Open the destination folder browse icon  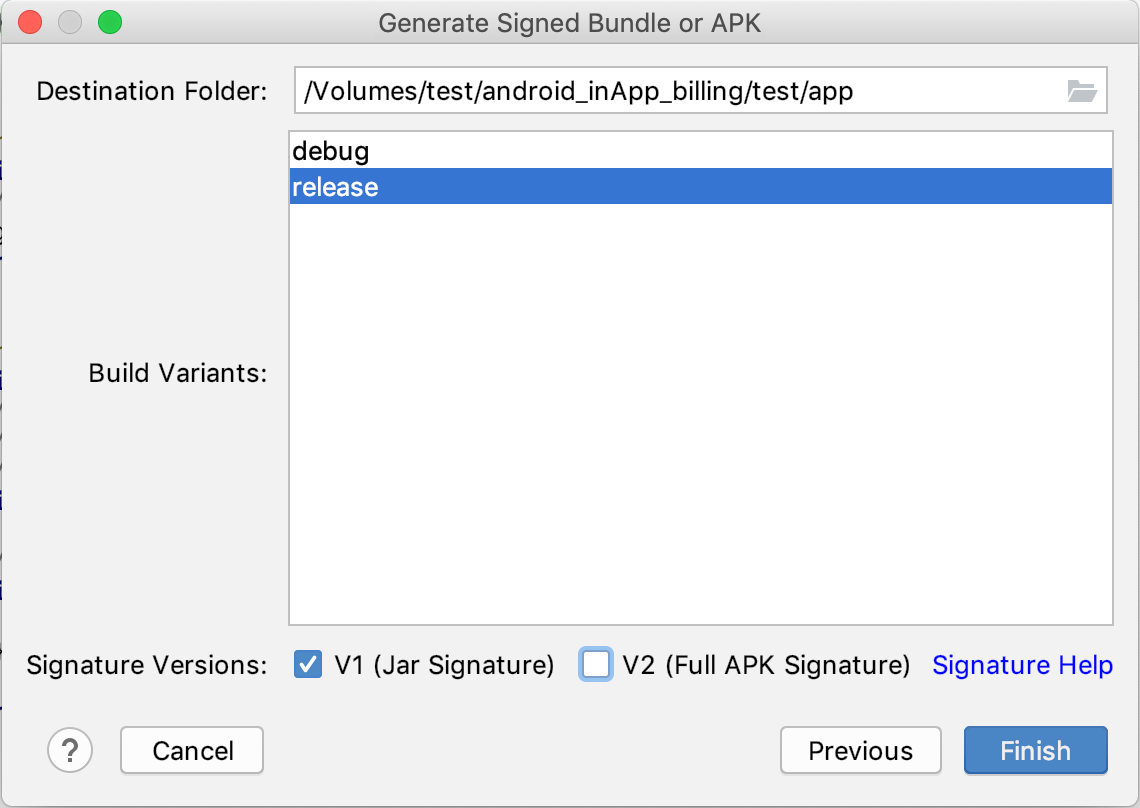point(1082,91)
